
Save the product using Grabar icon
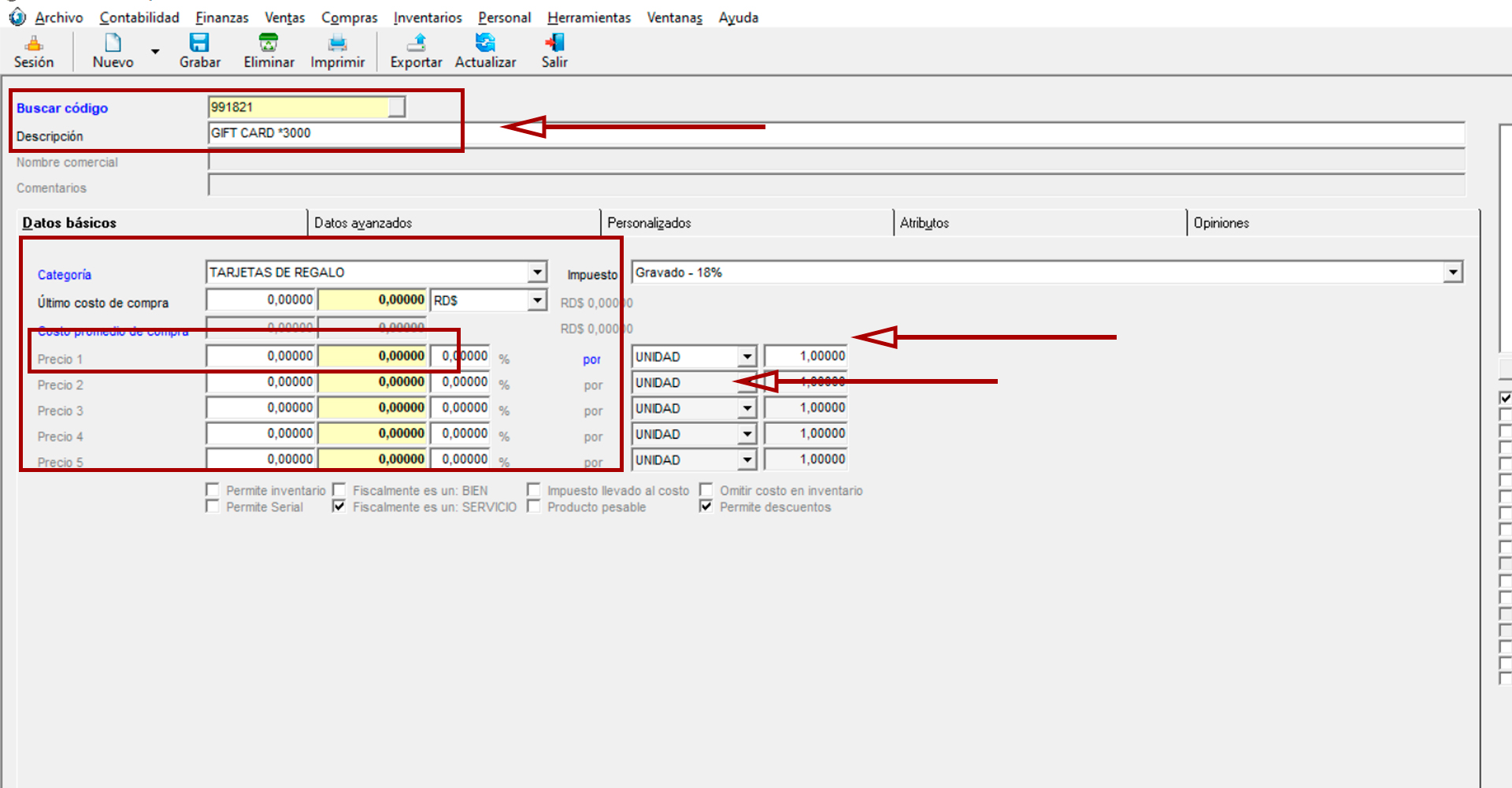[x=199, y=43]
